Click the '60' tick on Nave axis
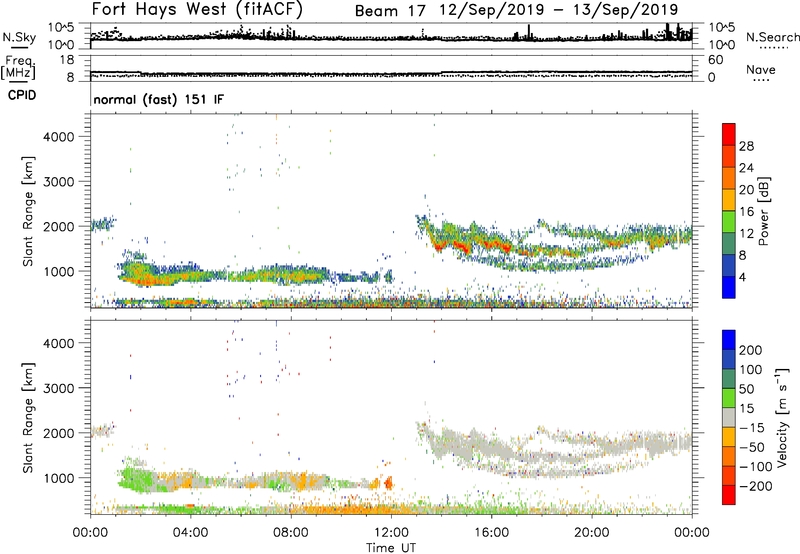The image size is (800, 554). [715, 60]
